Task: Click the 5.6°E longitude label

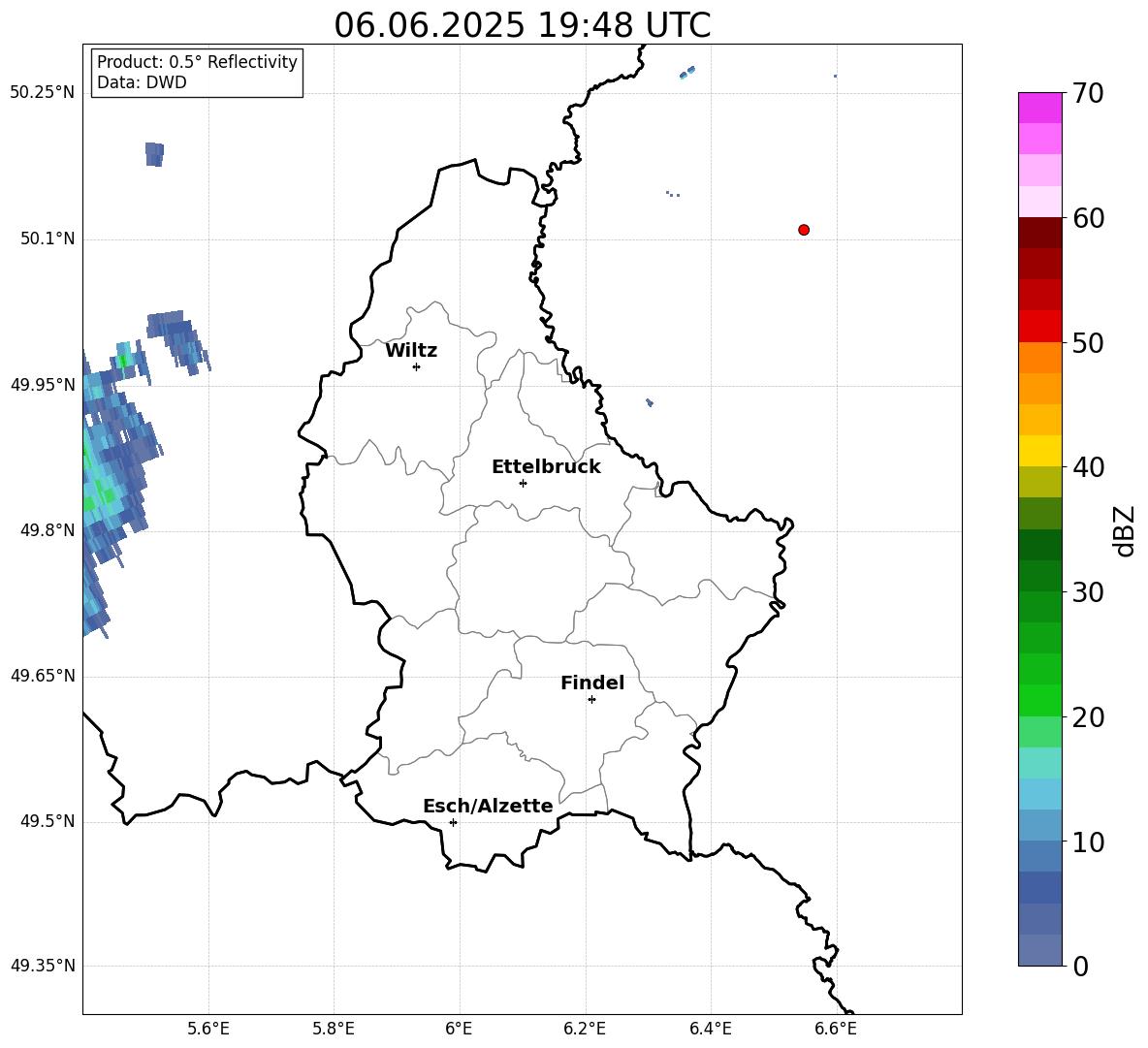Action: [208, 1029]
